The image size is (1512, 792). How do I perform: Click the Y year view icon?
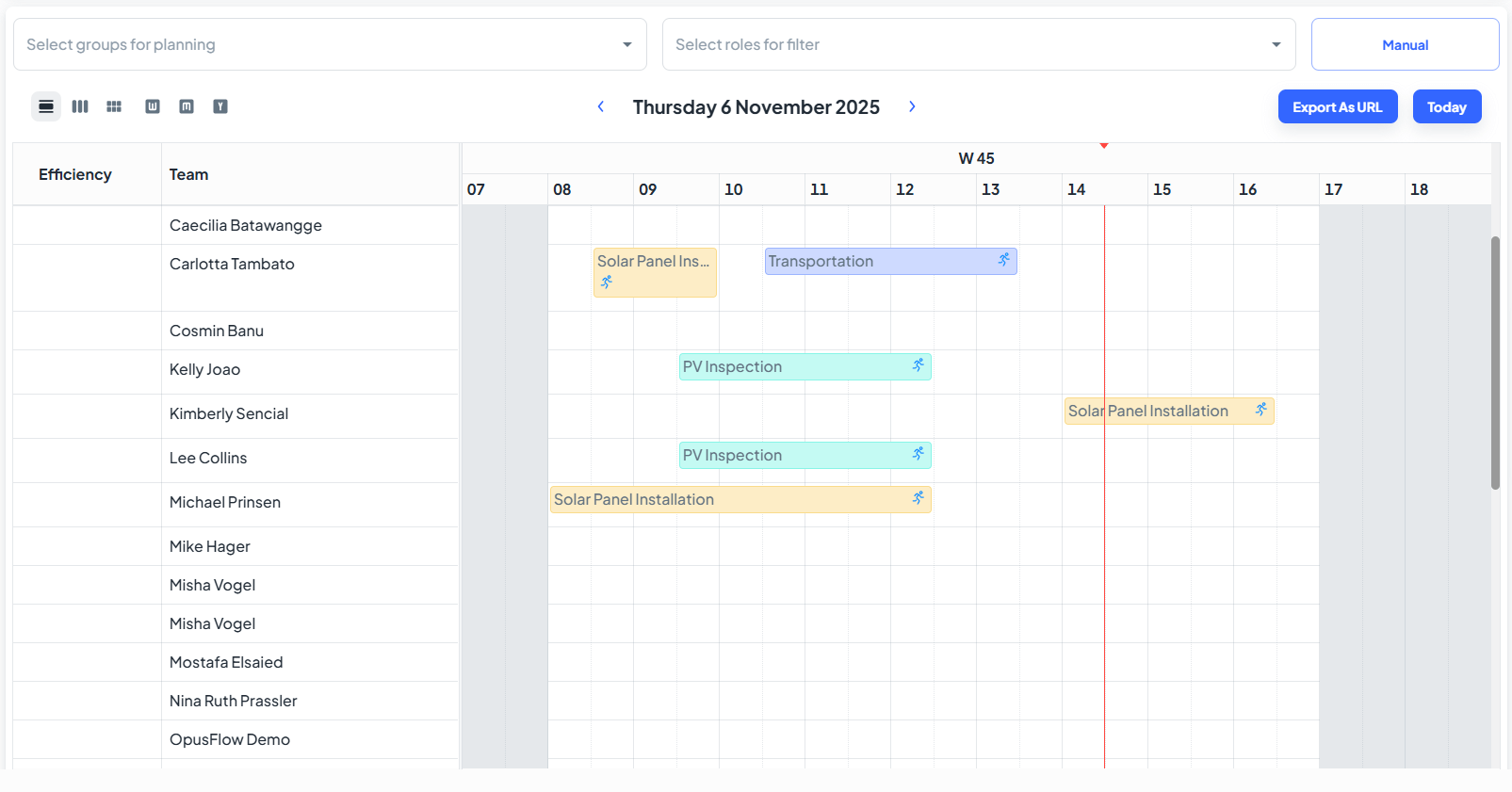pos(220,106)
